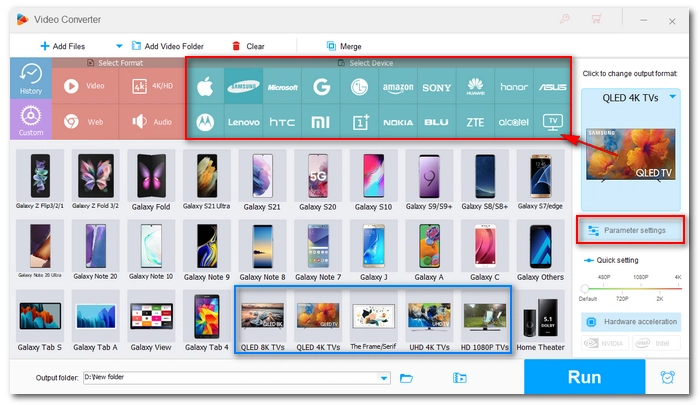Expand the Add Files dropdown arrow

(119, 46)
